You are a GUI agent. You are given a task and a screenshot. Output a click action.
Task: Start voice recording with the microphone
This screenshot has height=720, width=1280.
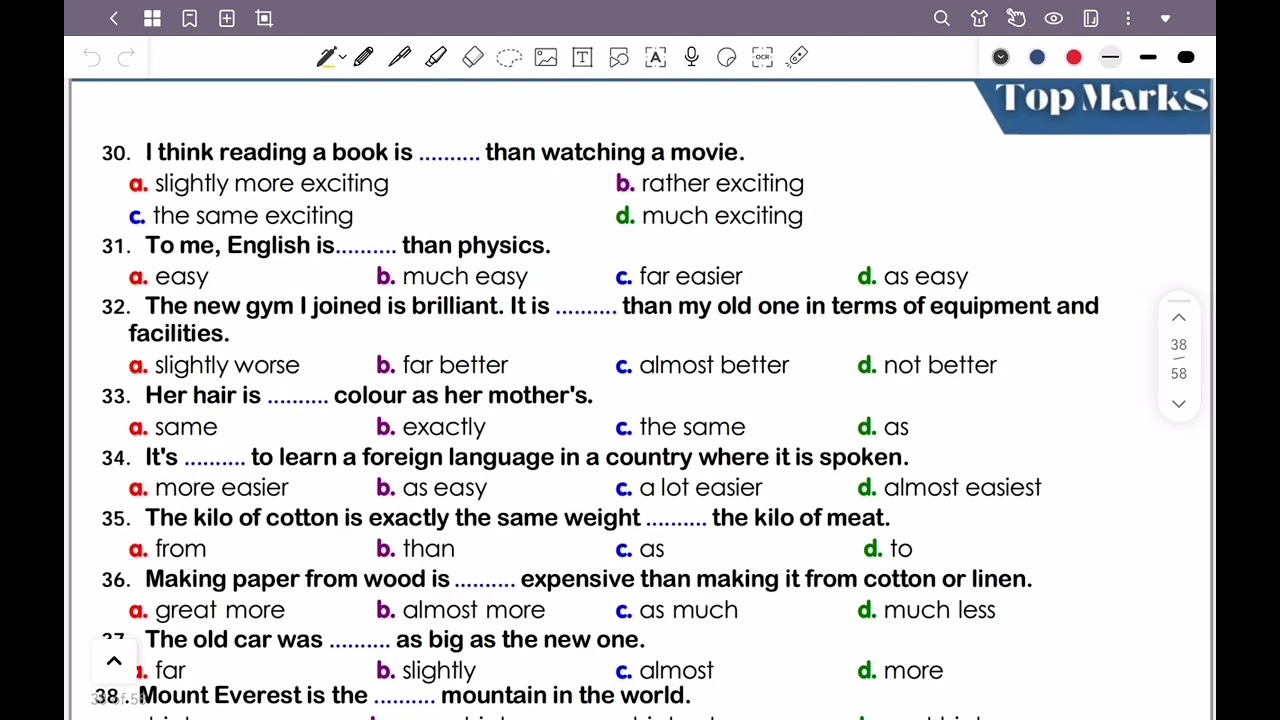click(x=691, y=57)
